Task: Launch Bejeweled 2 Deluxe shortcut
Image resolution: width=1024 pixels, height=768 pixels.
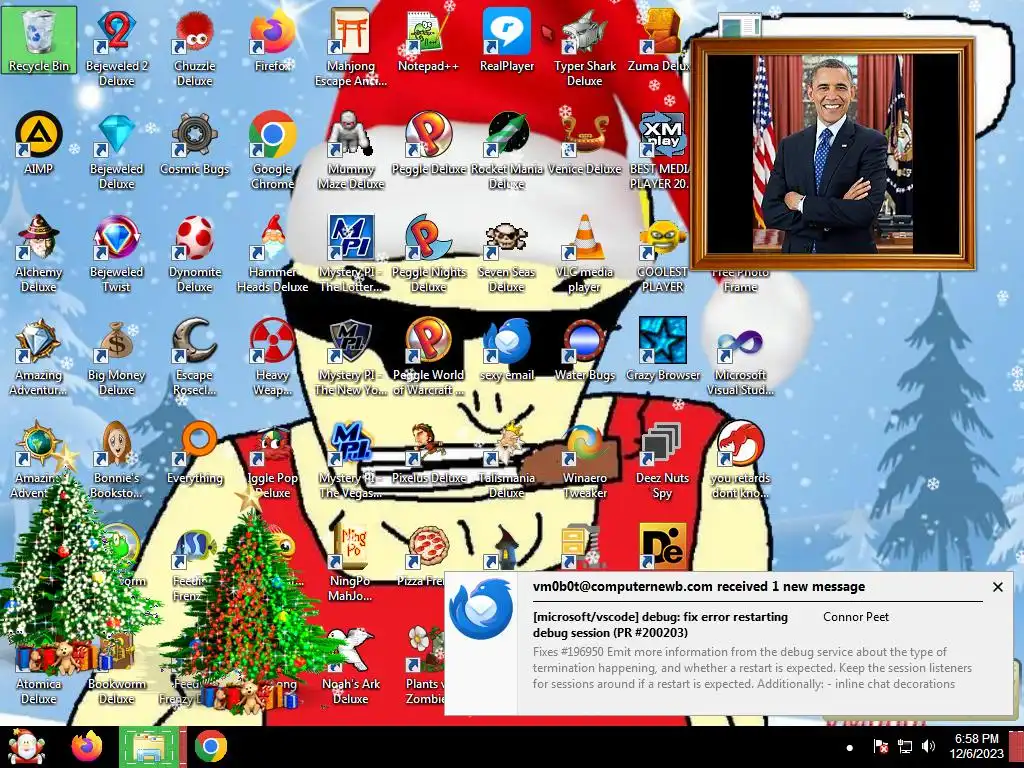Action: coord(116,47)
